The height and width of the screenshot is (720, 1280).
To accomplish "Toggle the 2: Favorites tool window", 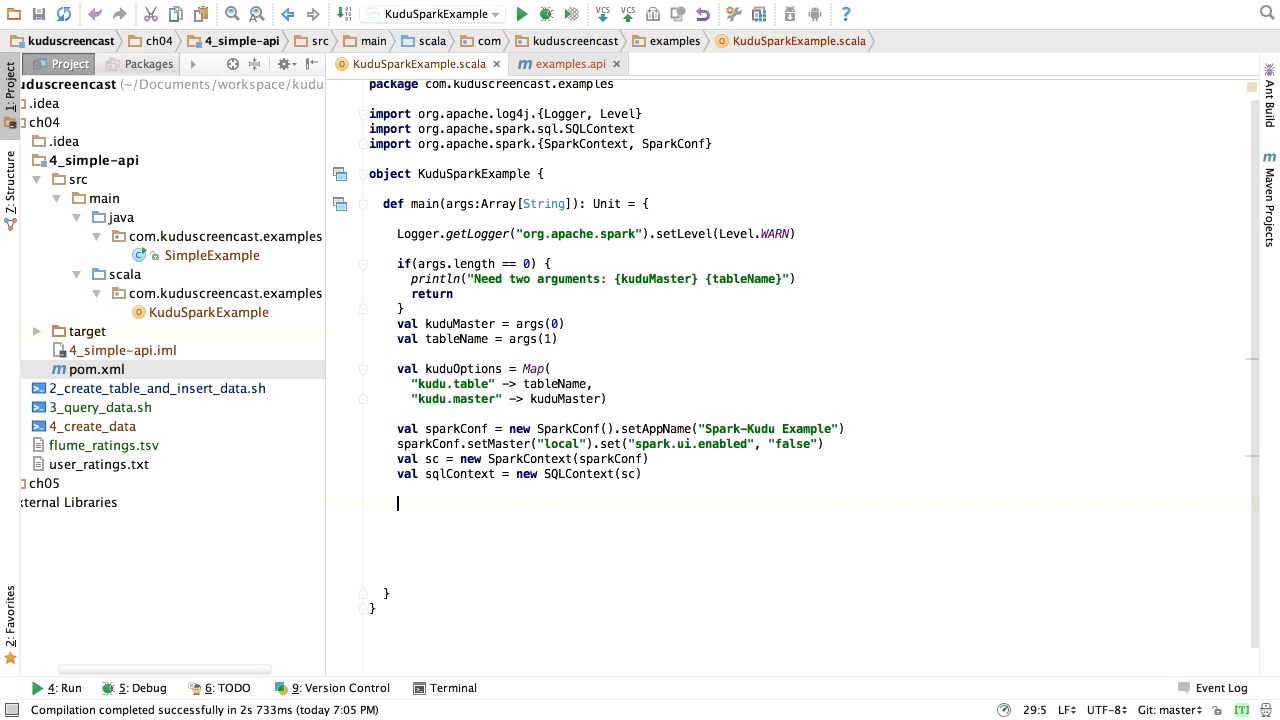I will (x=10, y=625).
